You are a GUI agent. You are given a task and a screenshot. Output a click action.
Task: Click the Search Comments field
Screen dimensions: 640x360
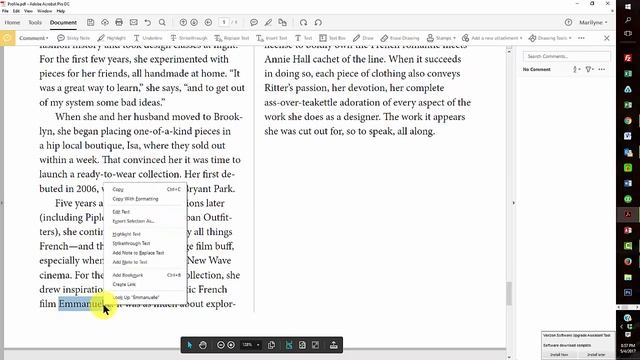(567, 56)
